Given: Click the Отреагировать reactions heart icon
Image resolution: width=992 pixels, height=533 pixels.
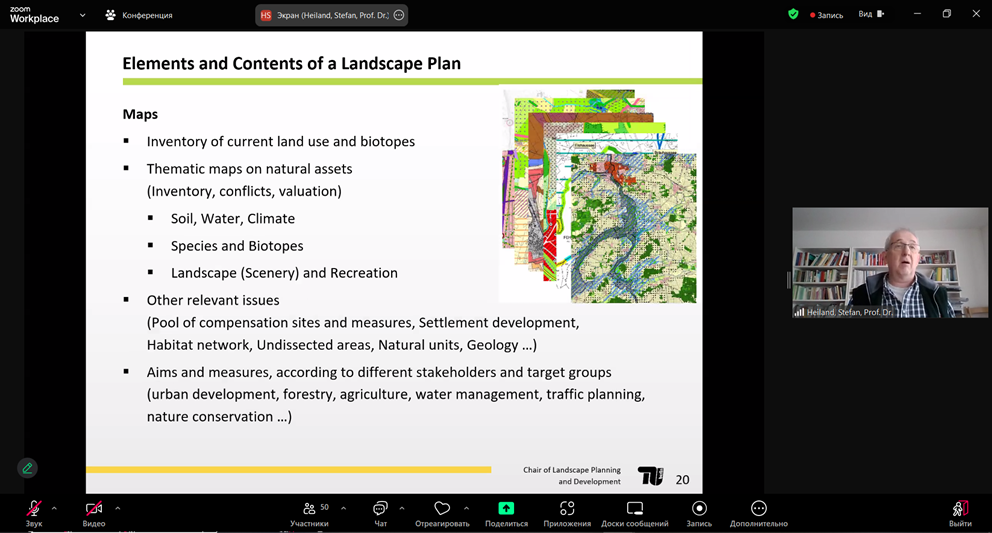Looking at the screenshot, I should pos(442,509).
